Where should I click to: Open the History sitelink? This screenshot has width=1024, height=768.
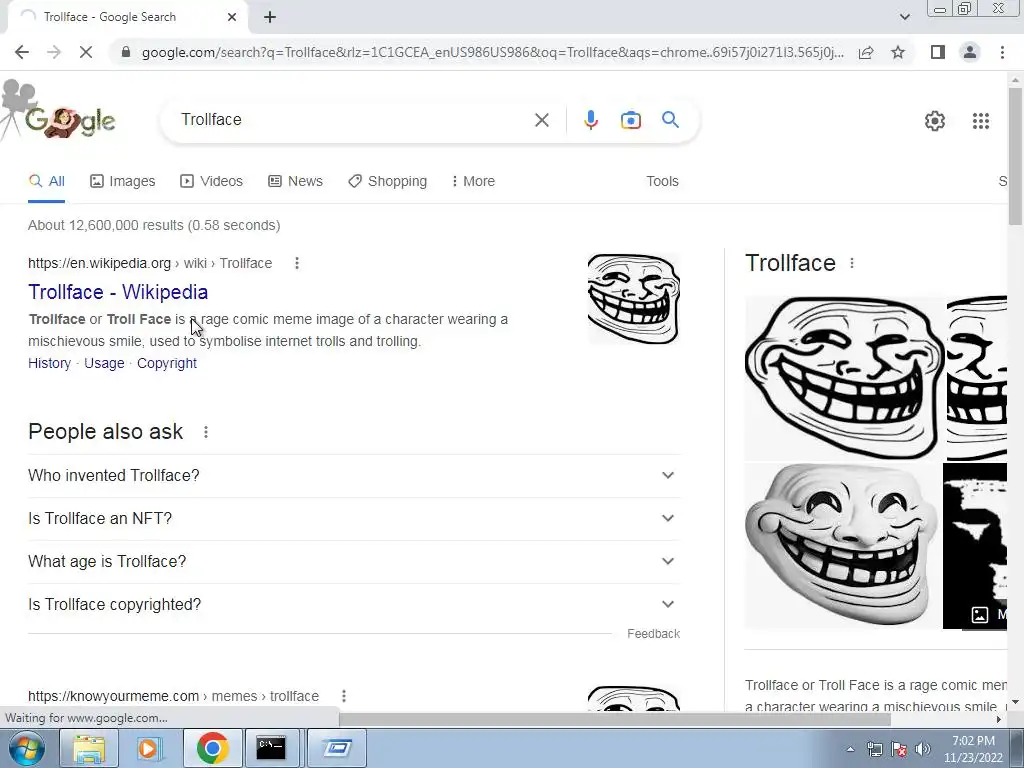pyautogui.click(x=50, y=363)
